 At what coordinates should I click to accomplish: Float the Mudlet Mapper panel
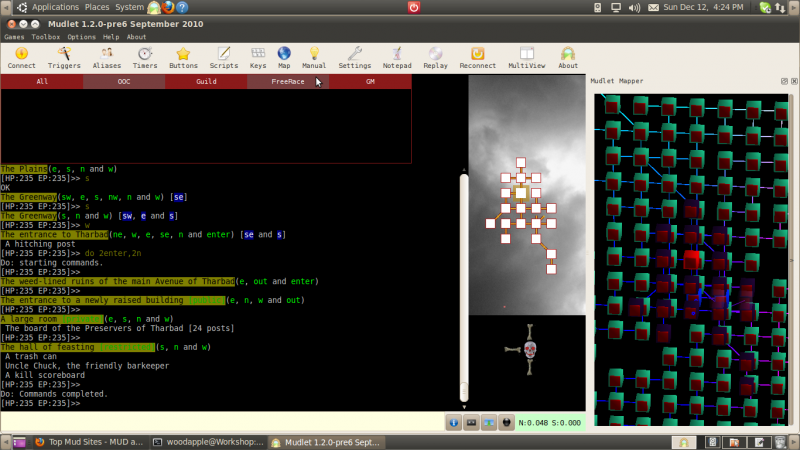(x=784, y=81)
